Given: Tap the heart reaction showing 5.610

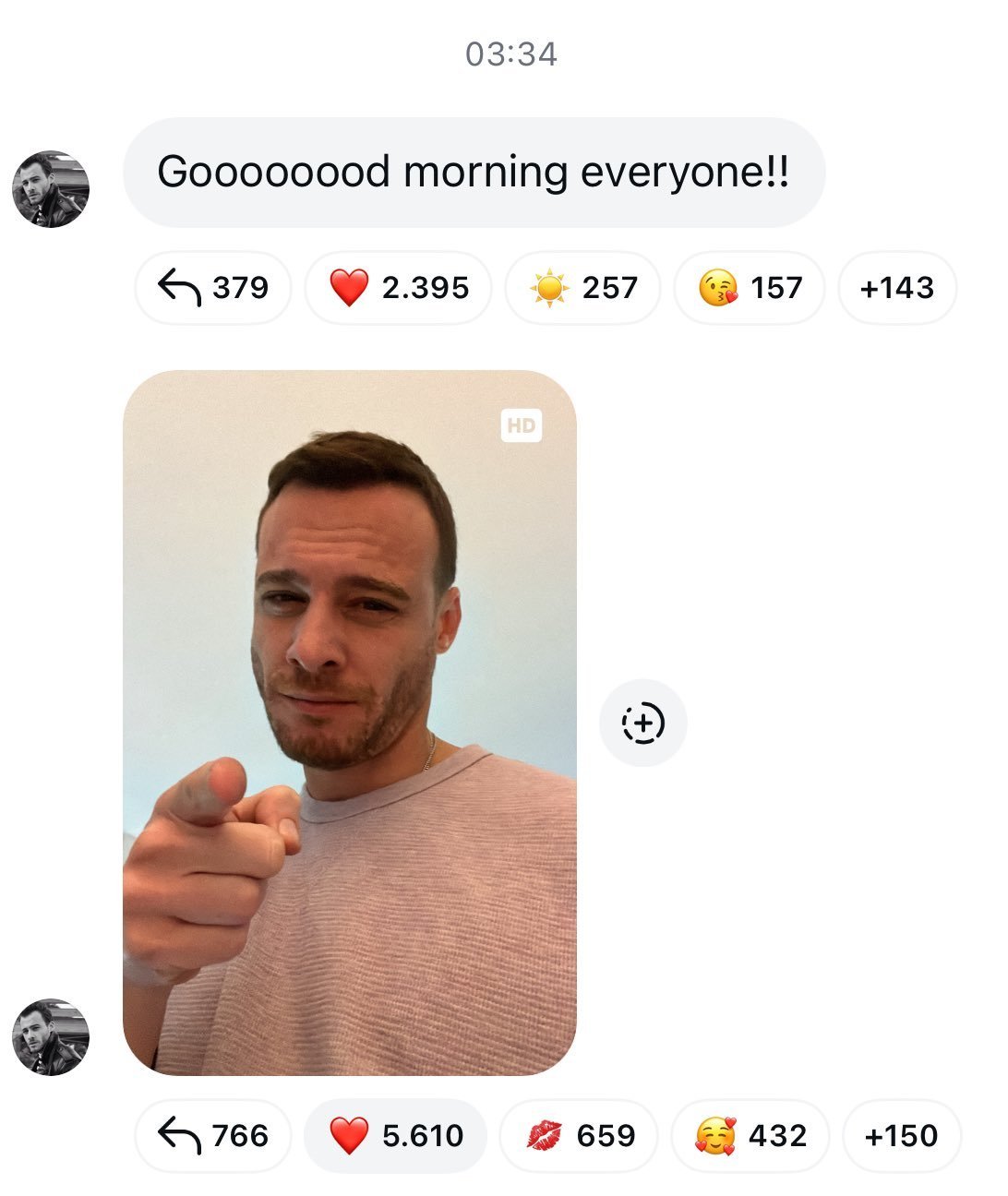Looking at the screenshot, I should pos(396,1135).
